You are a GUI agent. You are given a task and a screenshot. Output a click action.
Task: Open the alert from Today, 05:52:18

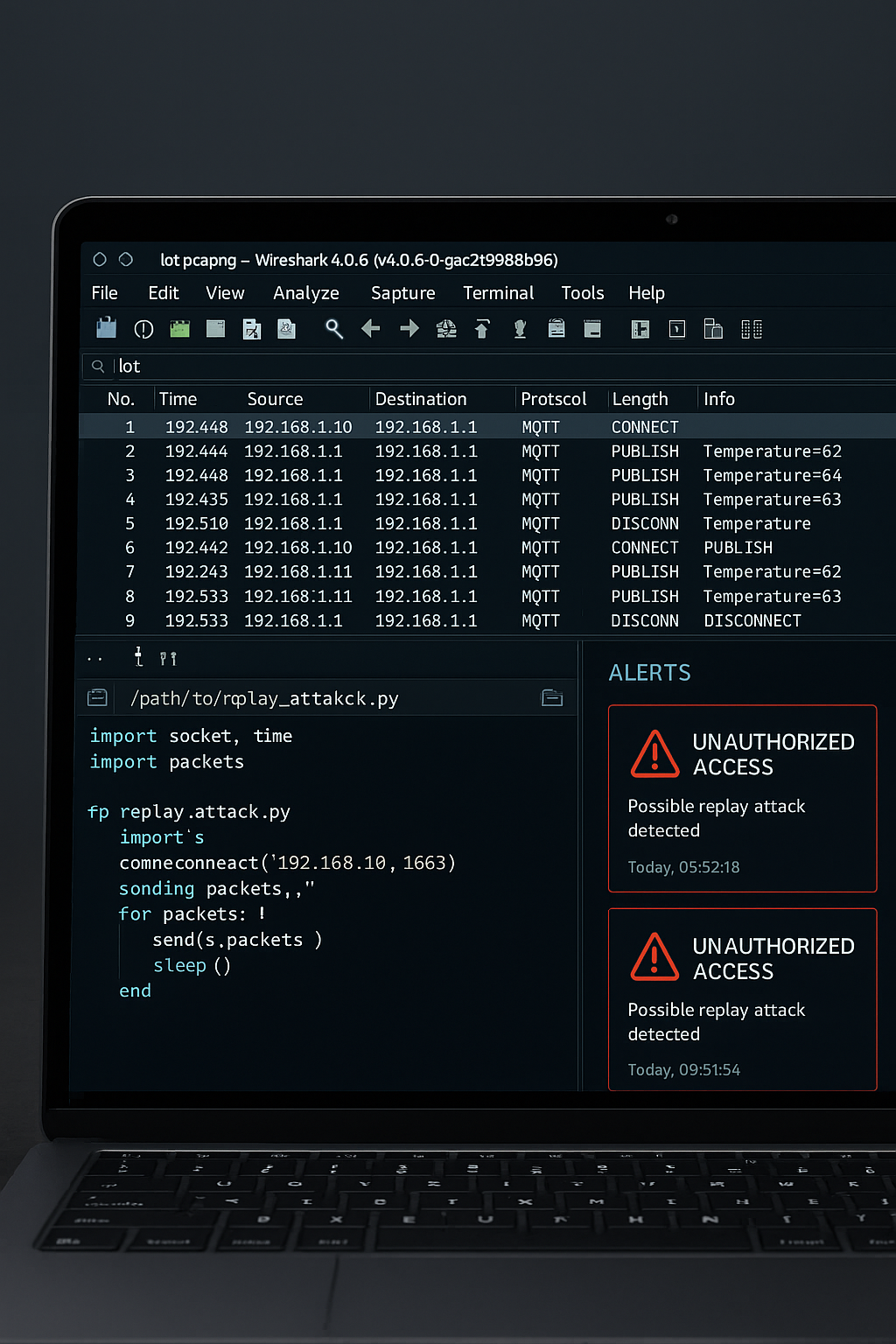[x=742, y=798]
